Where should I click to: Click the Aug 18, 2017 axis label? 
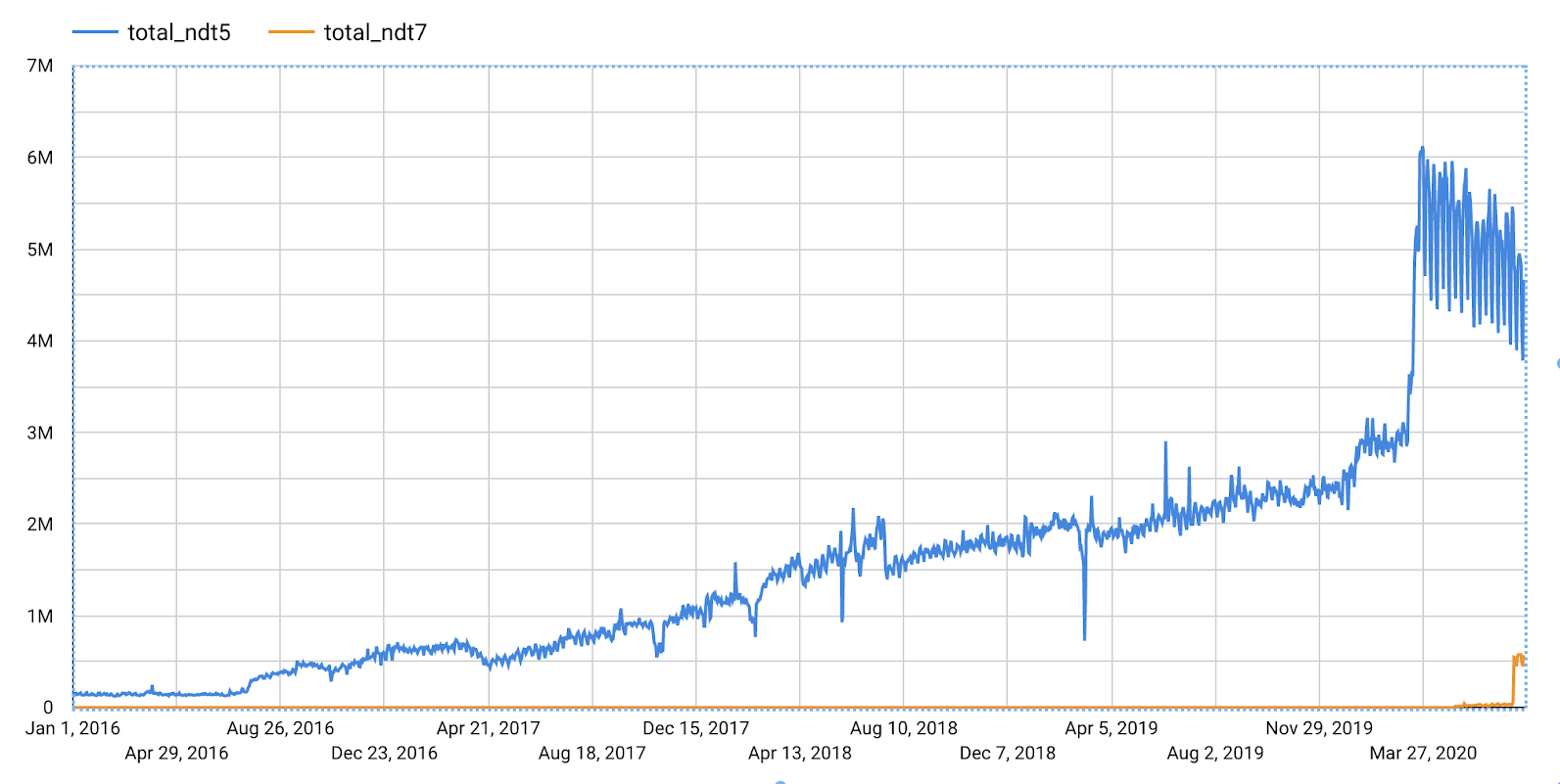point(591,753)
